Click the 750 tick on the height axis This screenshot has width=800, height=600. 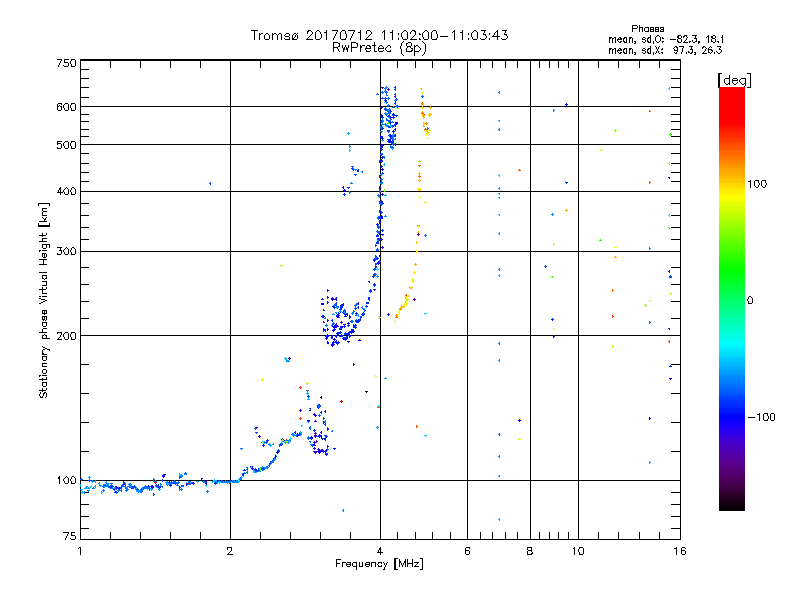coord(66,63)
